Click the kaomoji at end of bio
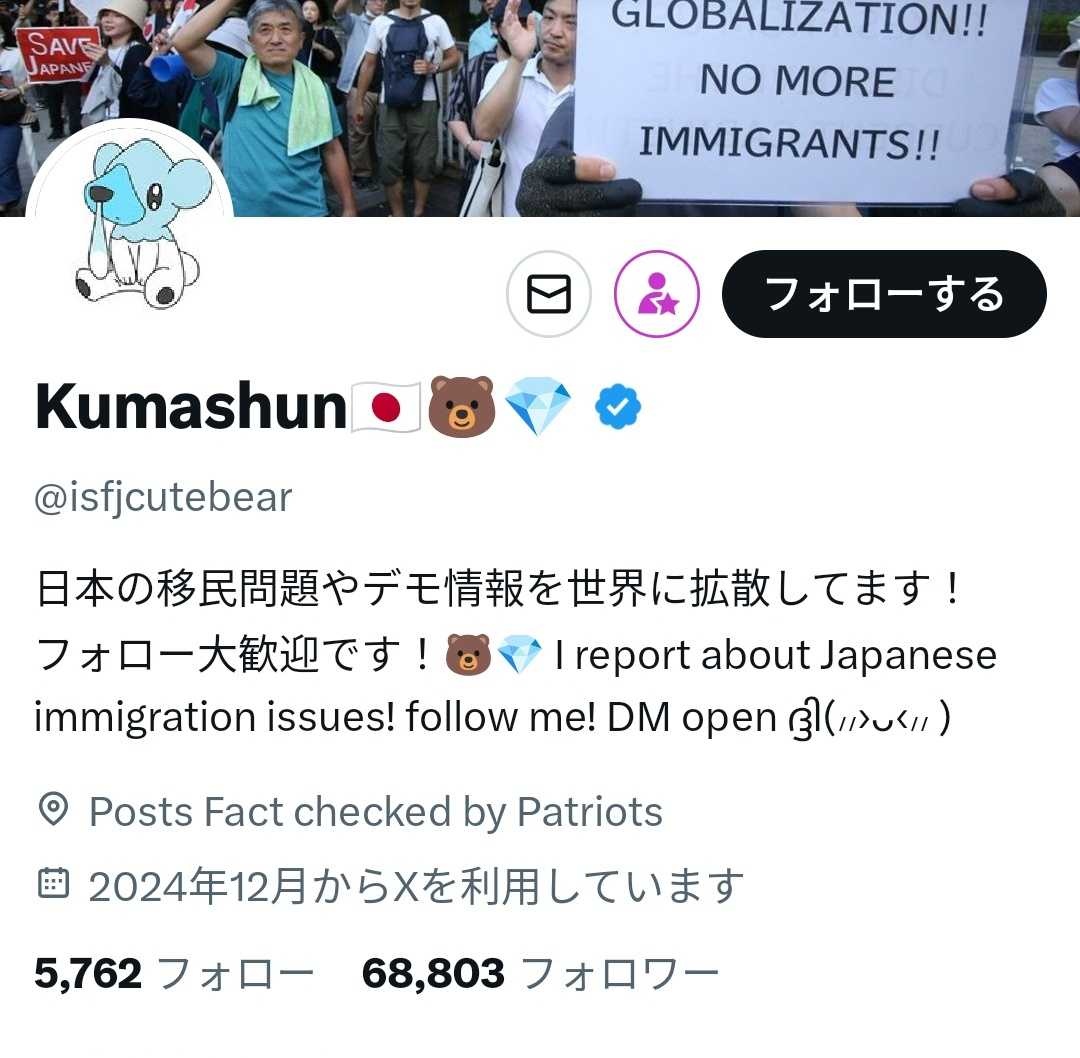This screenshot has height=1058, width=1080. (x=871, y=718)
